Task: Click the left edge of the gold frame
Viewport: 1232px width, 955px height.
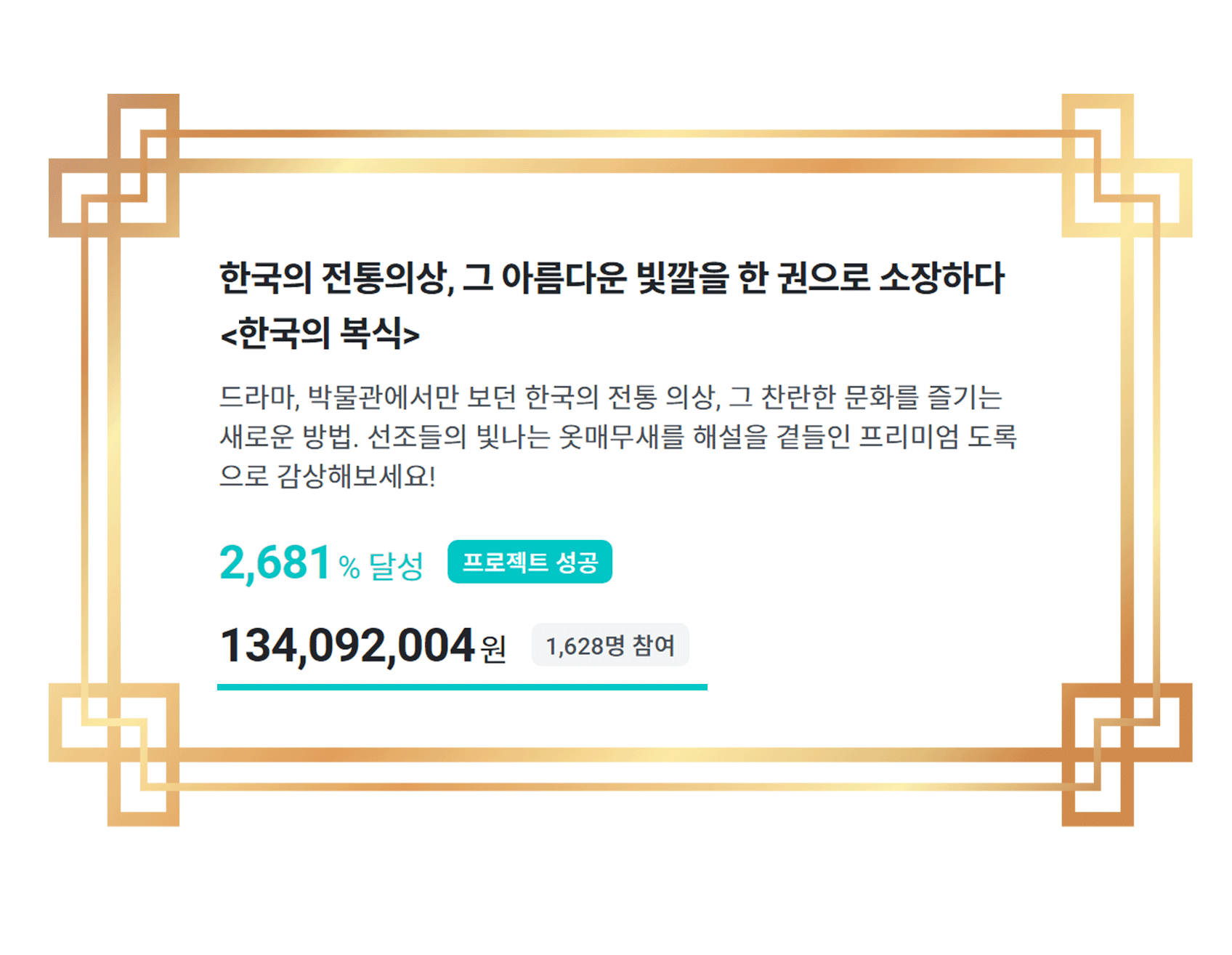Action: (x=114, y=458)
